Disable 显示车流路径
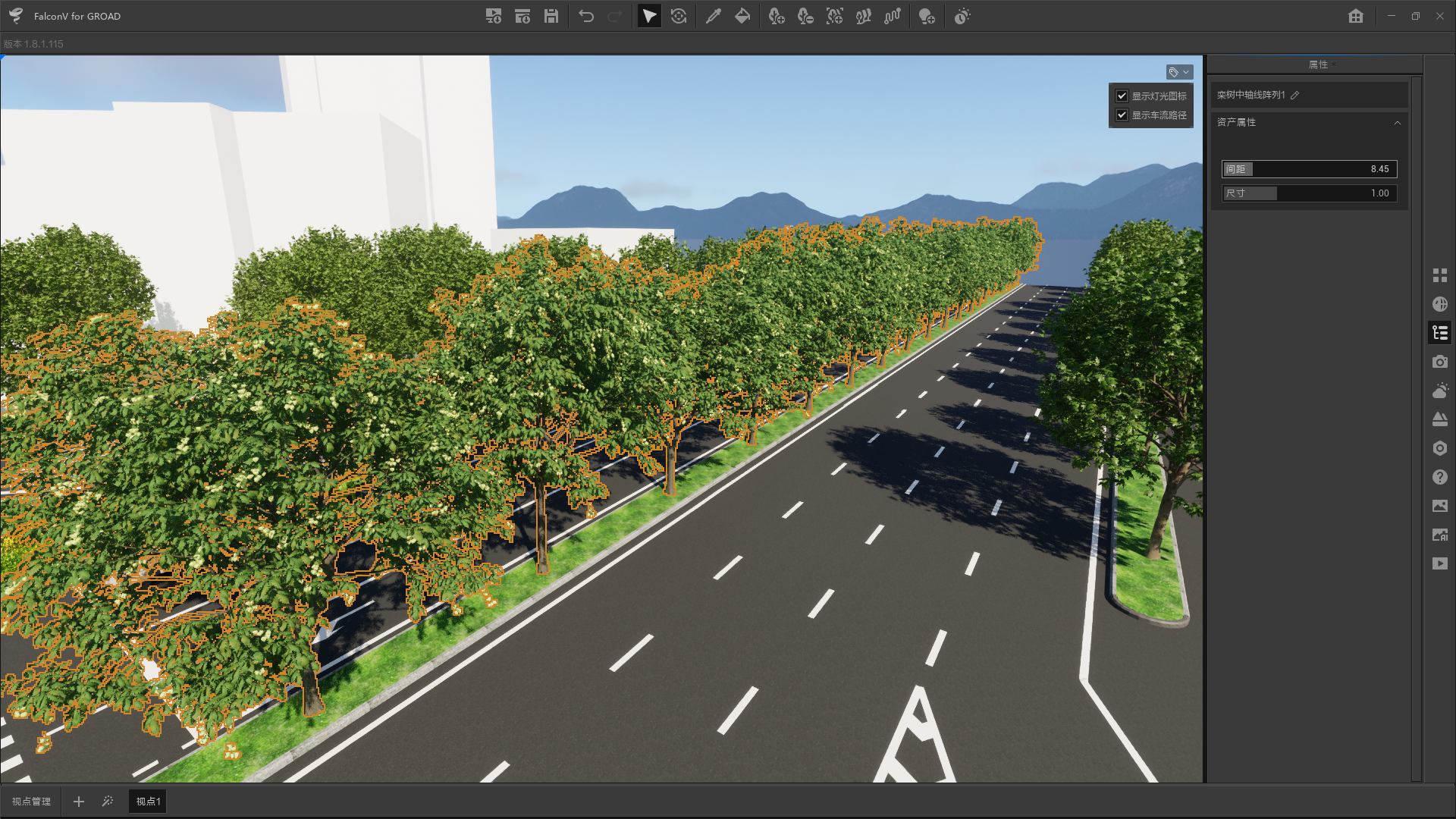This screenshot has width=1456, height=819. point(1122,115)
